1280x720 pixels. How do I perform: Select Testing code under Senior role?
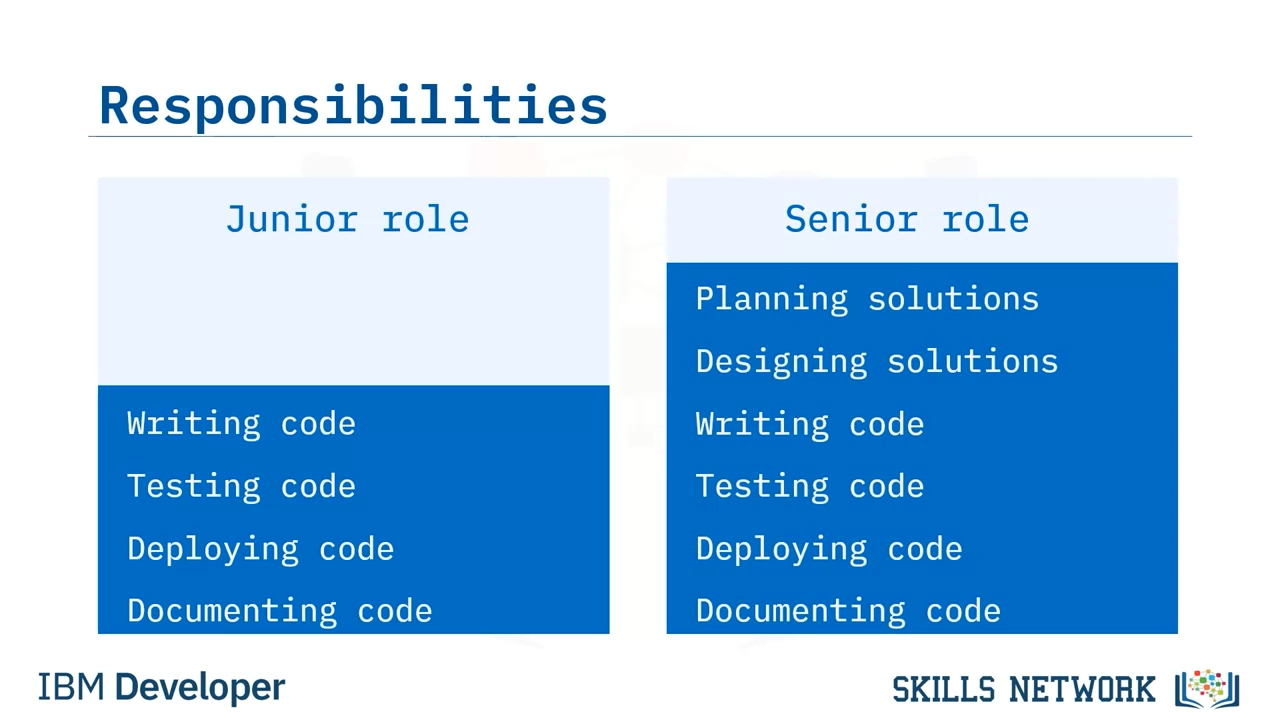pyautogui.click(x=809, y=486)
